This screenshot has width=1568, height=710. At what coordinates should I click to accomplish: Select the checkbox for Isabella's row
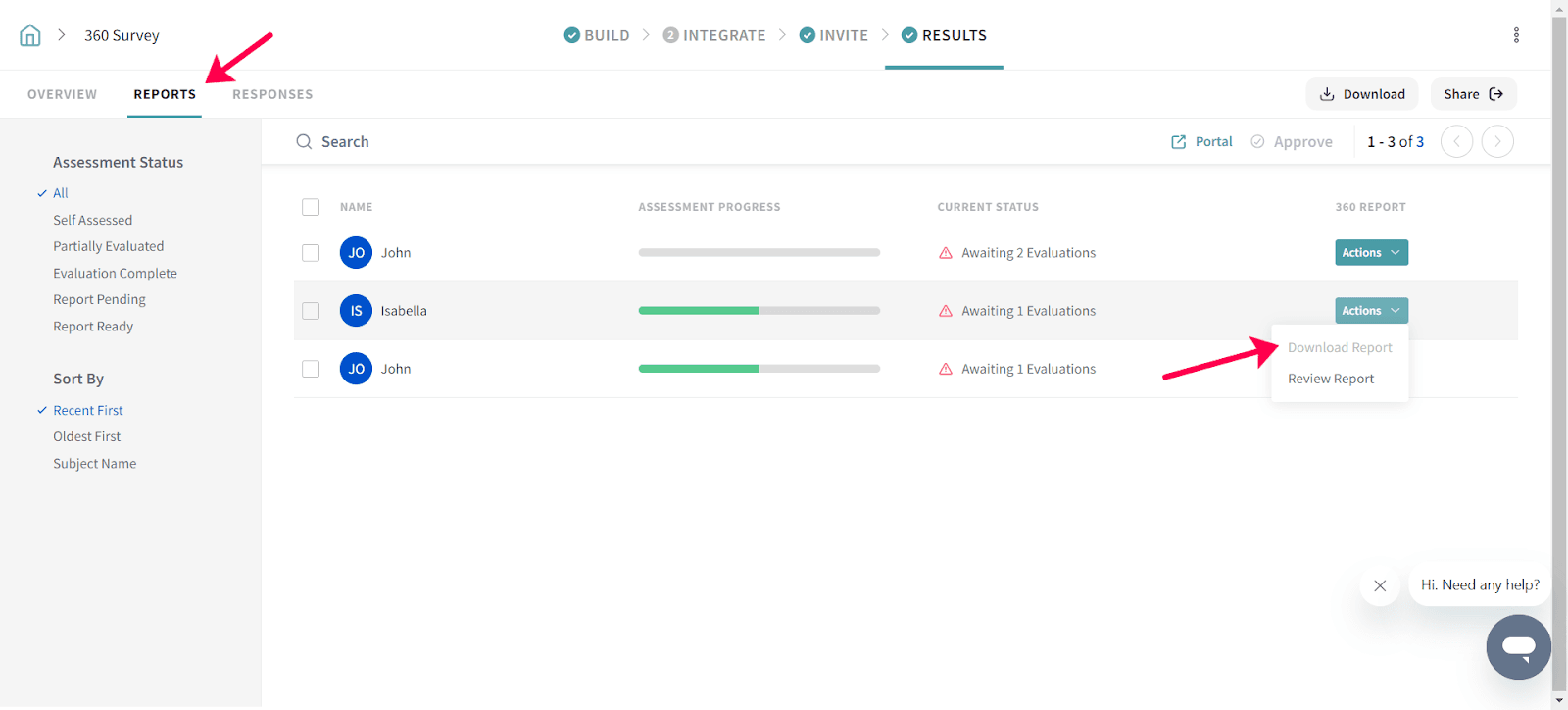click(311, 311)
